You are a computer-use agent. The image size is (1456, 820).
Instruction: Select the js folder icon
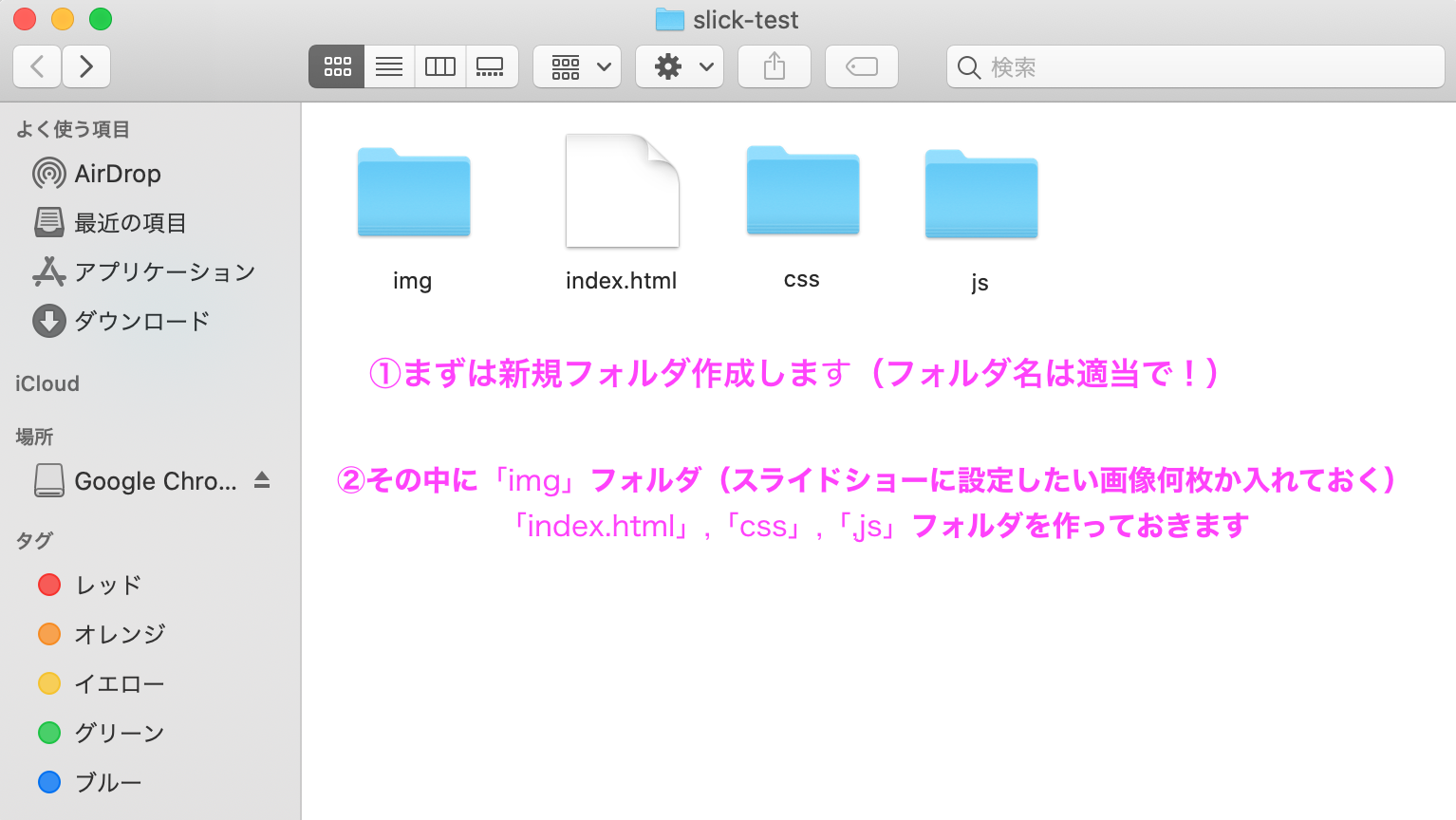(981, 194)
